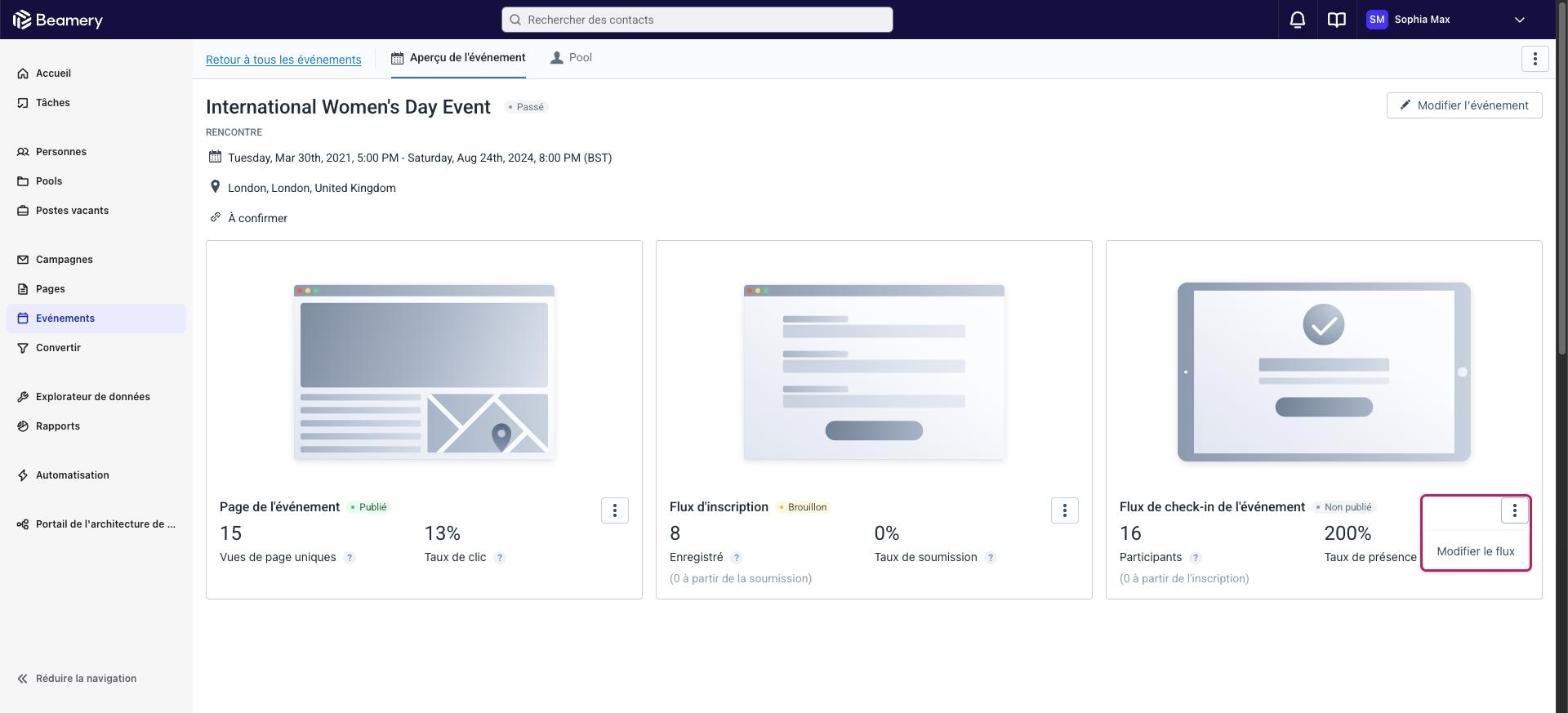
Task: Focus the Rechercher des contacts field
Action: point(697,20)
